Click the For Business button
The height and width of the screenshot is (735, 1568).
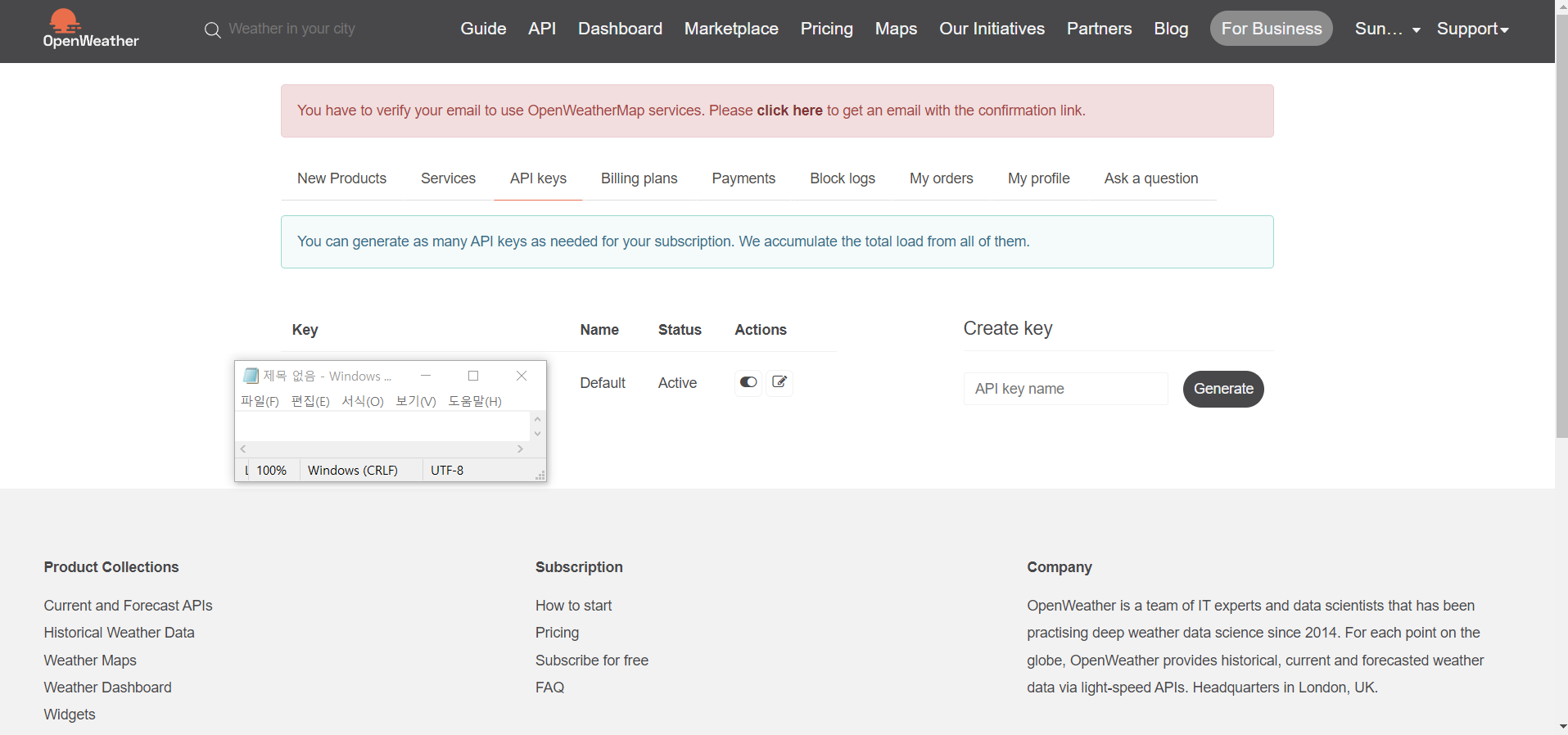click(x=1271, y=29)
